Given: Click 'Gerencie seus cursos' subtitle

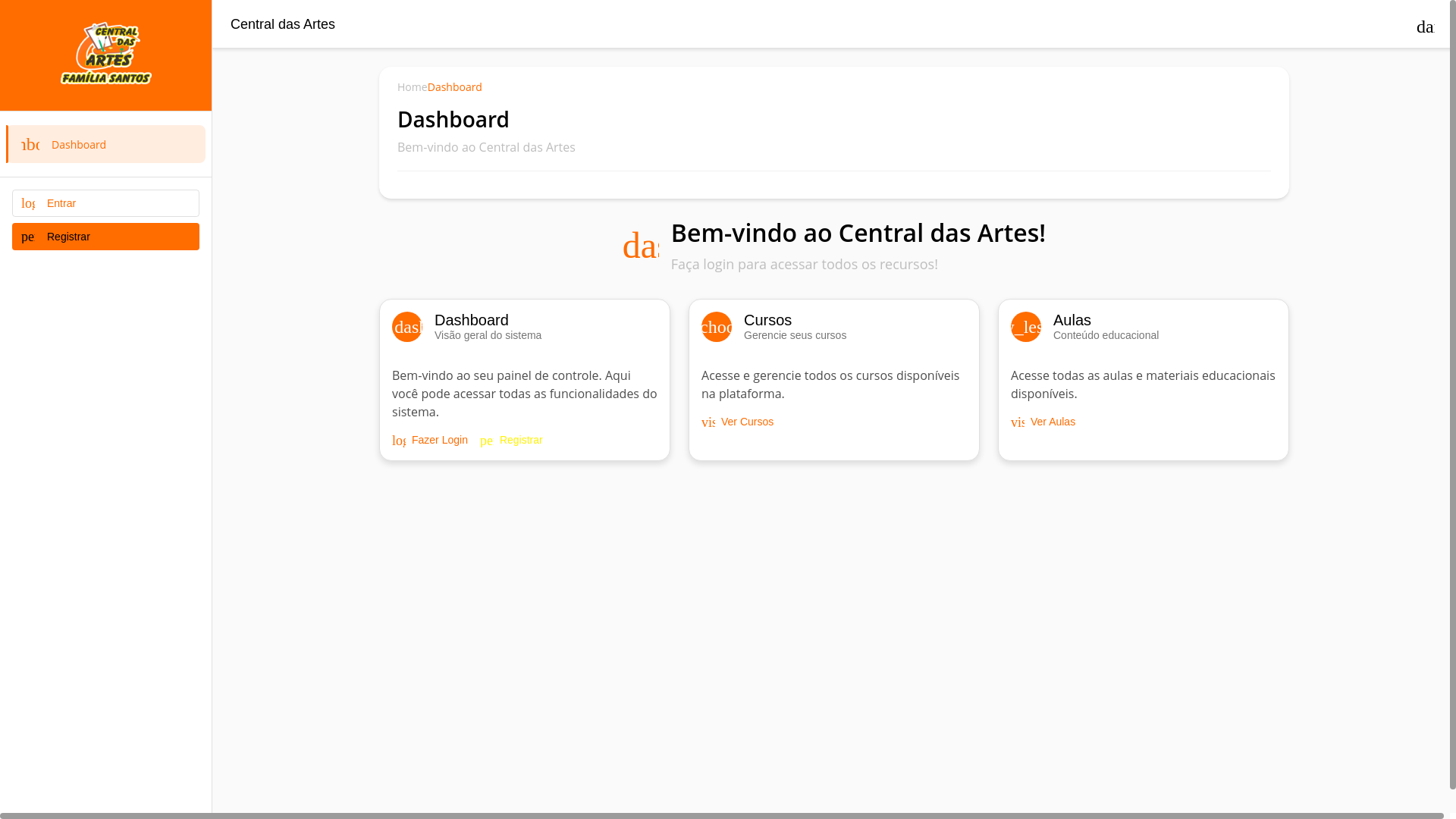Looking at the screenshot, I should pyautogui.click(x=795, y=335).
